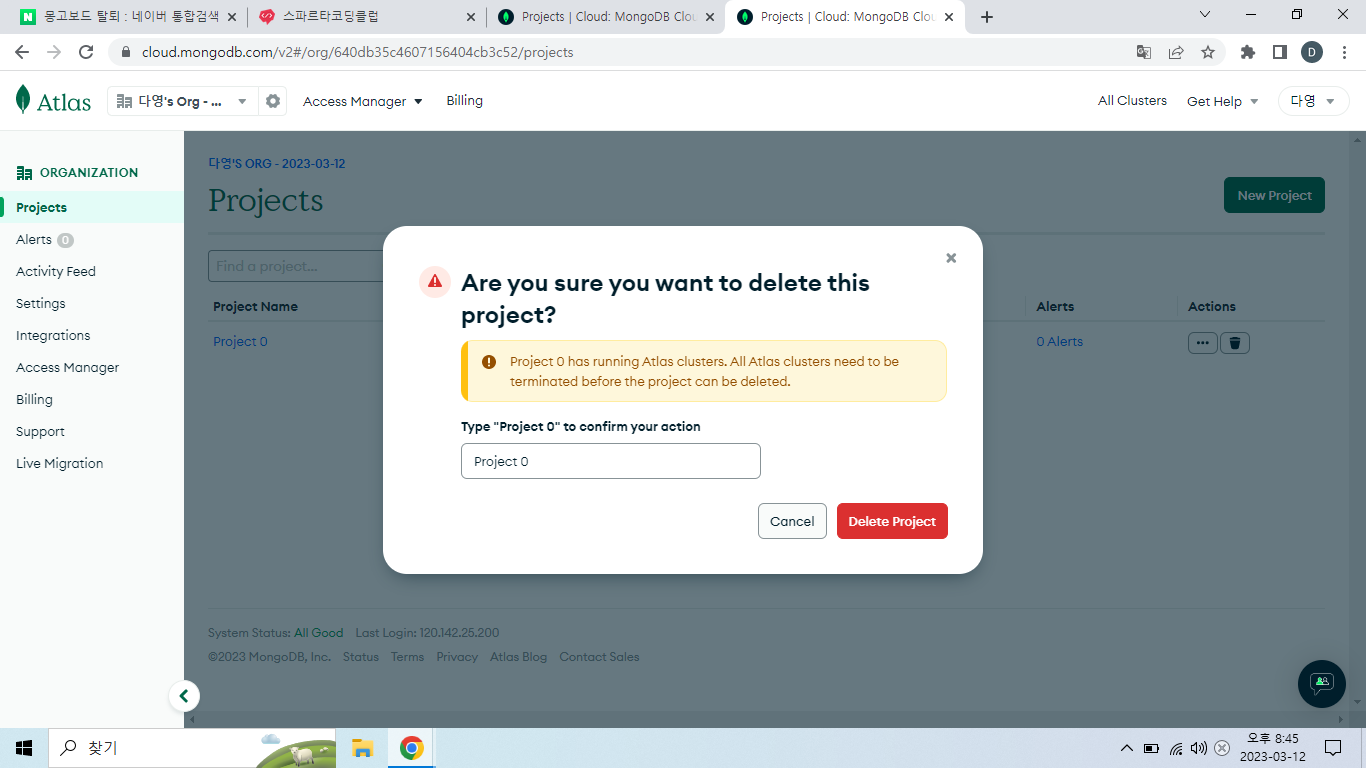
Task: Open the Chrome three-dot menu
Action: coord(1344,52)
